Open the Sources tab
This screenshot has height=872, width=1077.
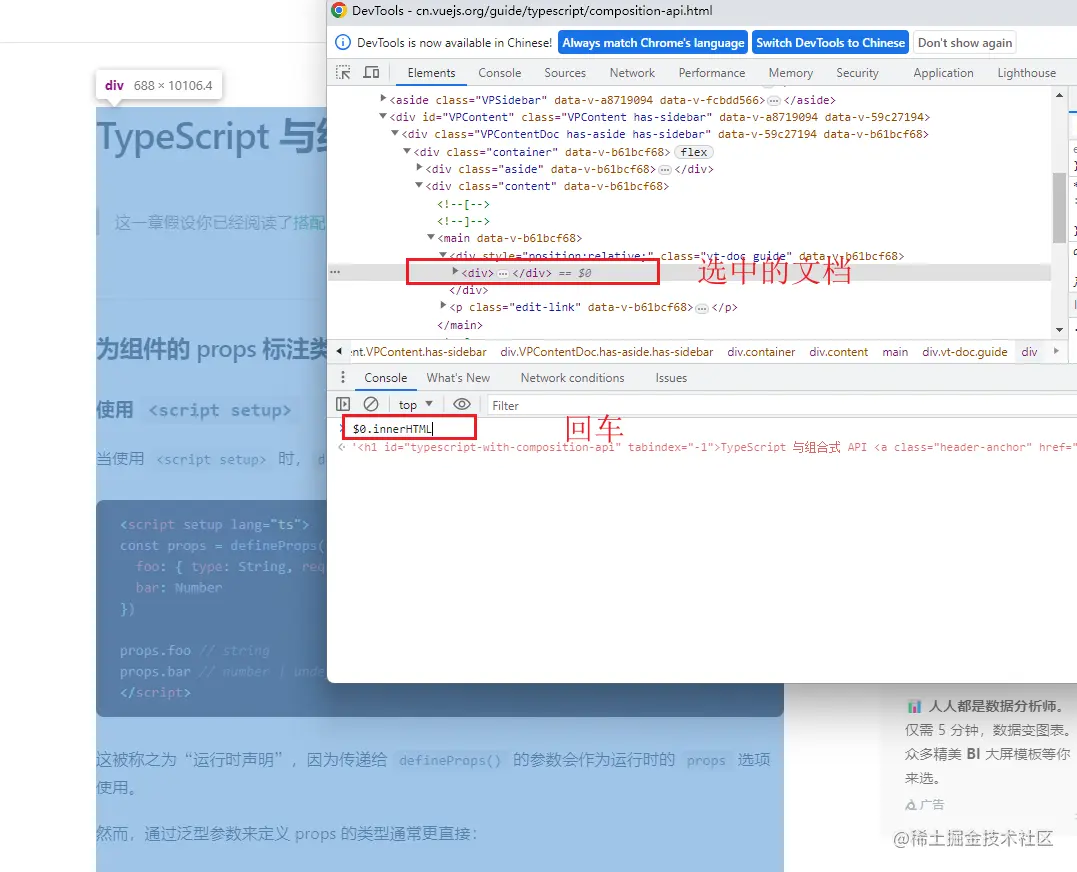[565, 73]
